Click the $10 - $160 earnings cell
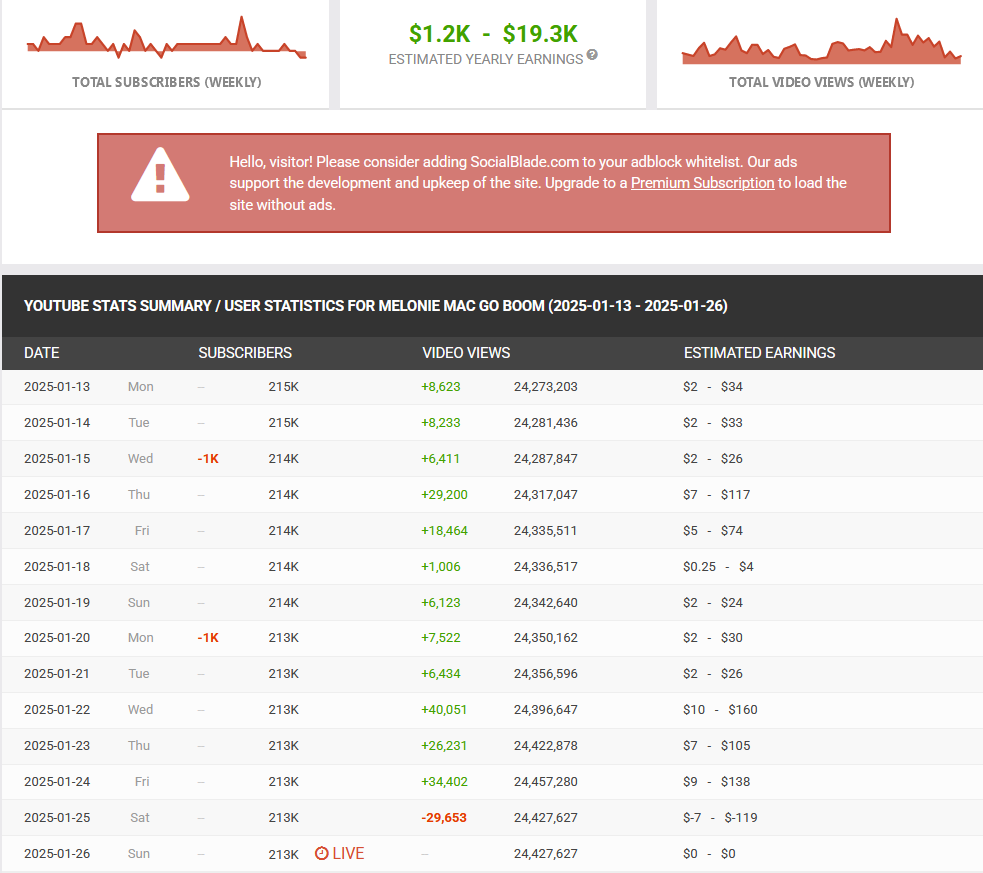The height and width of the screenshot is (873, 983). [720, 709]
